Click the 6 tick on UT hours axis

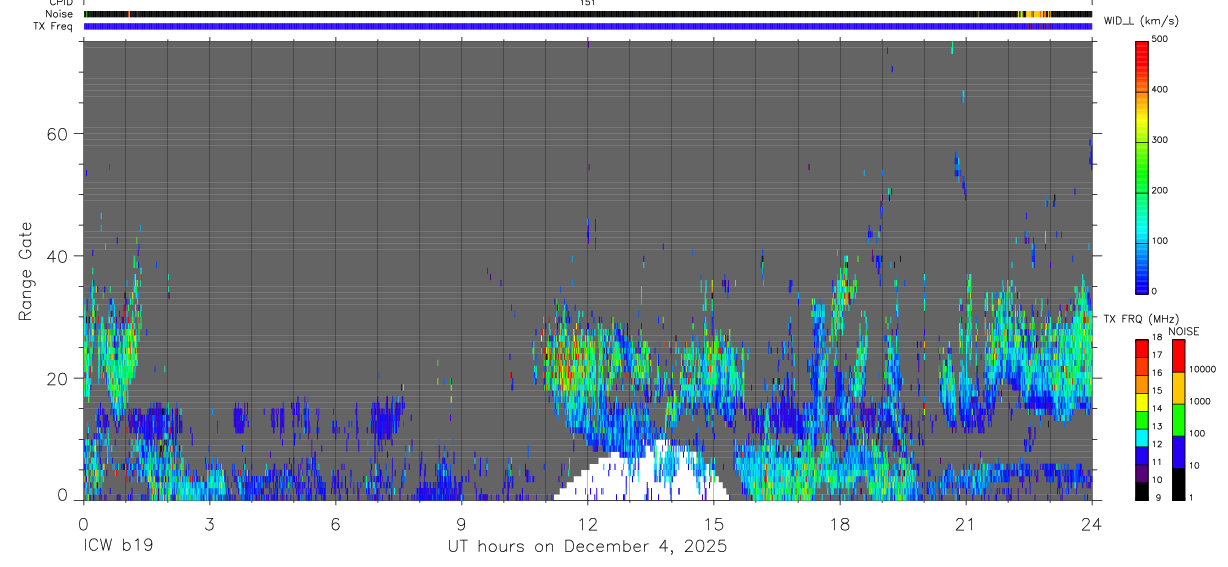coord(335,523)
